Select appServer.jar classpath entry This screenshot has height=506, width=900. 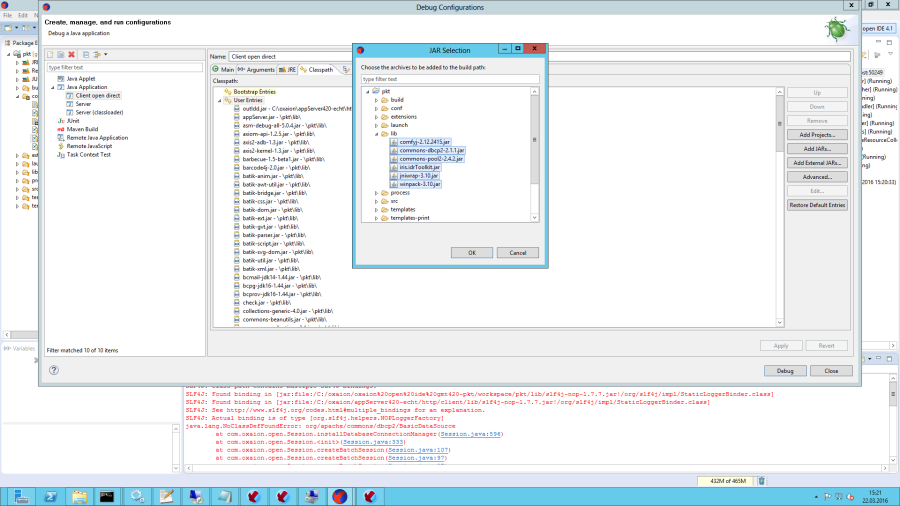click(271, 117)
